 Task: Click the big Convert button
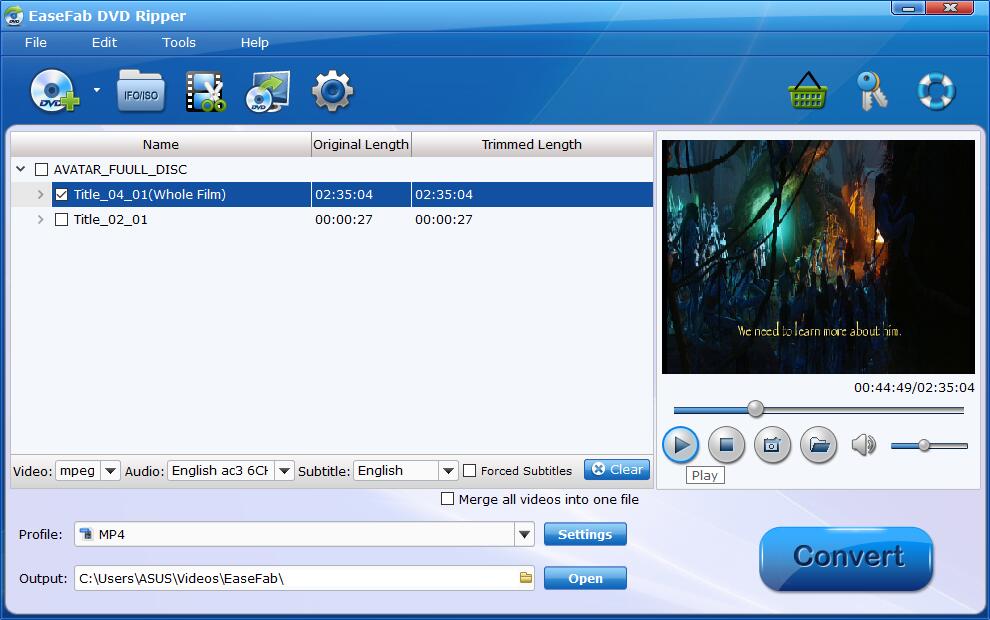(x=846, y=558)
